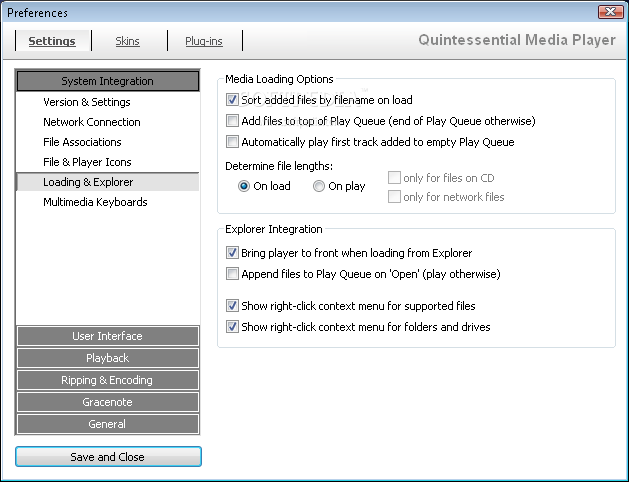Image resolution: width=629 pixels, height=482 pixels.
Task: Expand the General section
Action: [108, 424]
